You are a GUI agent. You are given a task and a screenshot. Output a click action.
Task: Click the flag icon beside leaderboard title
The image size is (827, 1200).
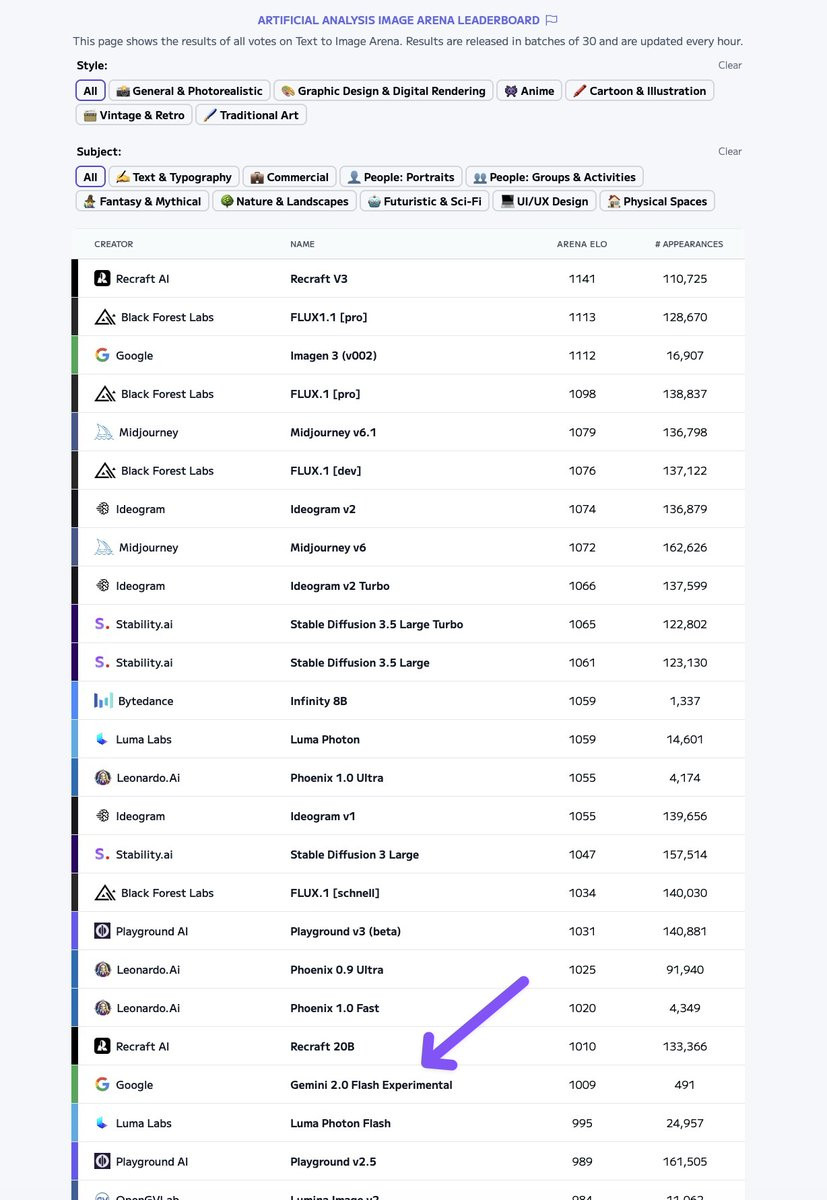coord(551,20)
